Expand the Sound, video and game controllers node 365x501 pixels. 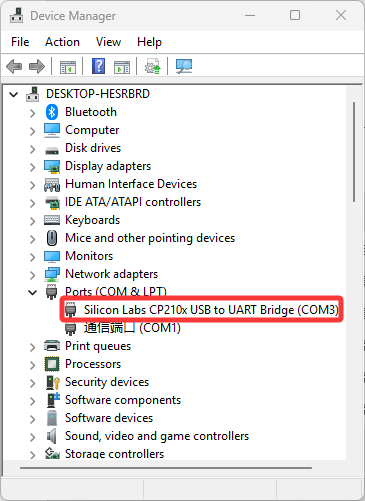click(32, 437)
